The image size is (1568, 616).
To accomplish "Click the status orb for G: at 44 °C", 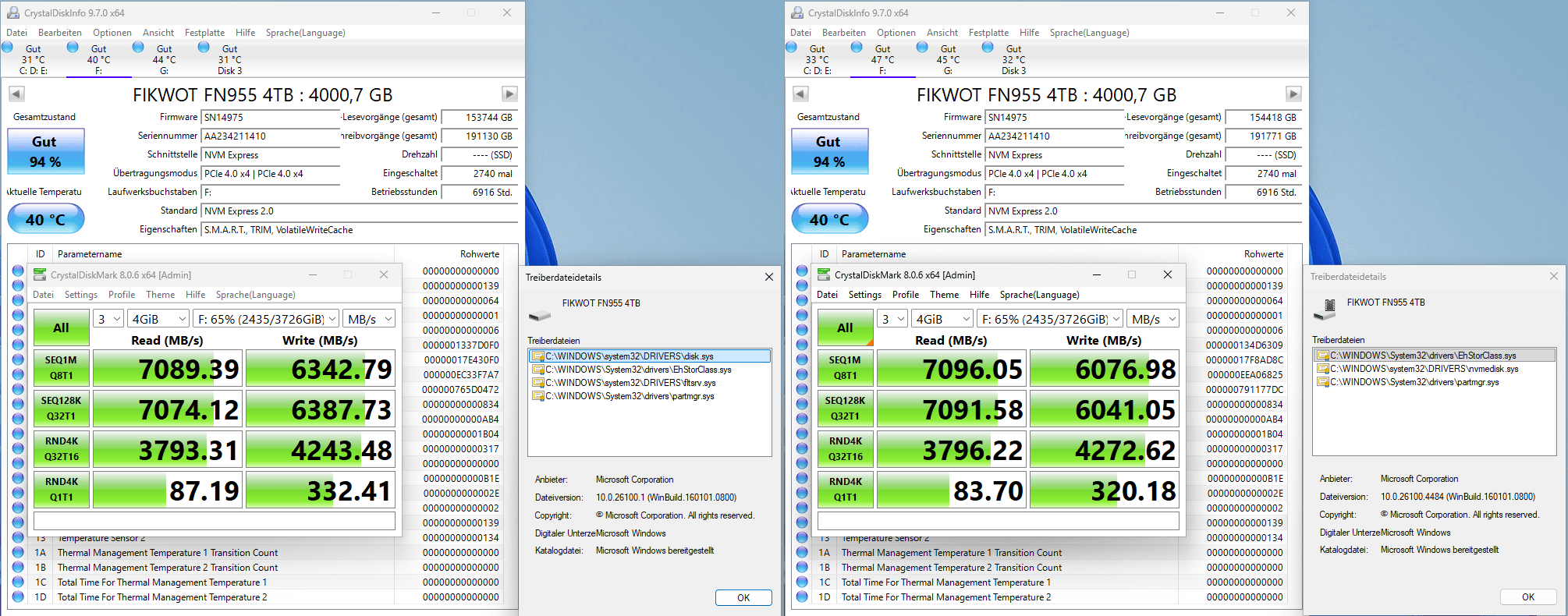I will (139, 48).
